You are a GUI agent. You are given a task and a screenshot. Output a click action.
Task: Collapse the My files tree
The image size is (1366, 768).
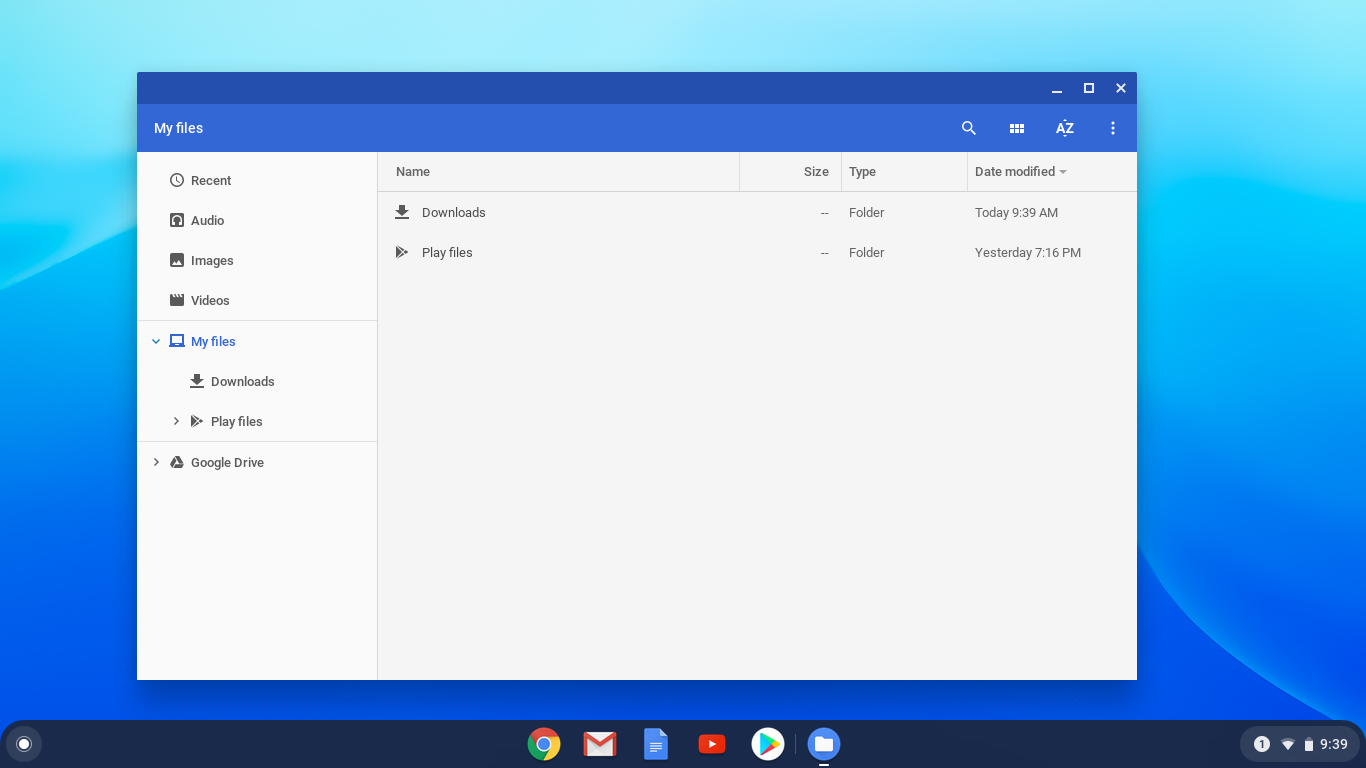pyautogui.click(x=156, y=341)
